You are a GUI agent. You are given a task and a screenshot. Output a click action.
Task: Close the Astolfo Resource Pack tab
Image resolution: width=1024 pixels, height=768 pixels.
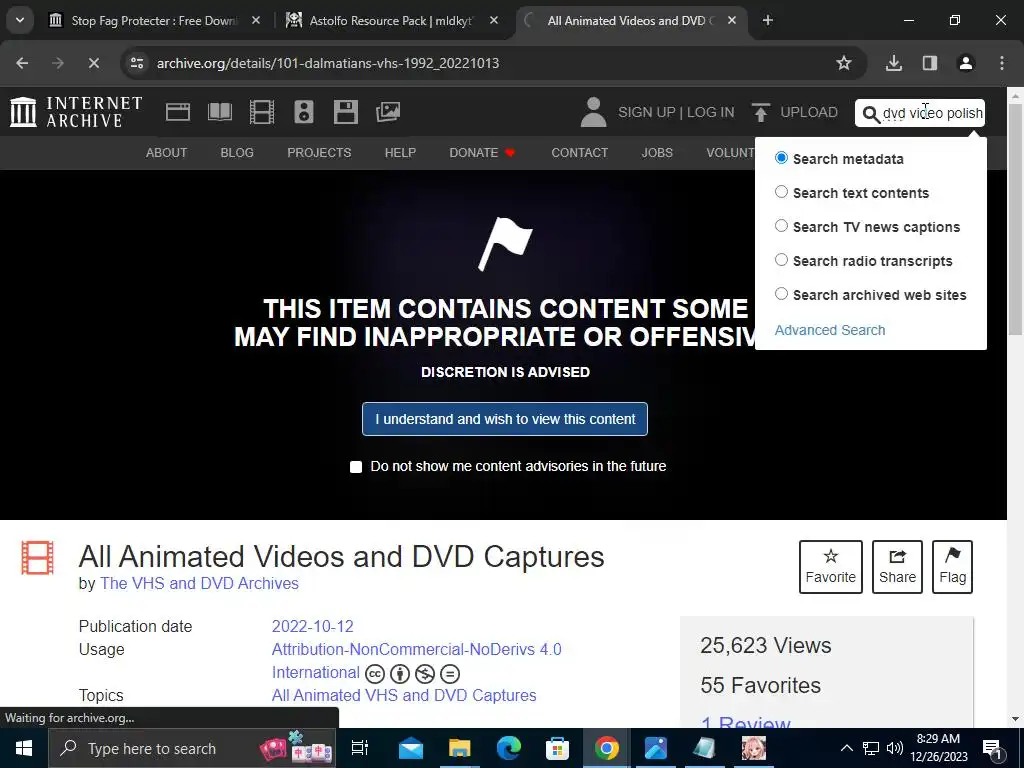(x=494, y=20)
